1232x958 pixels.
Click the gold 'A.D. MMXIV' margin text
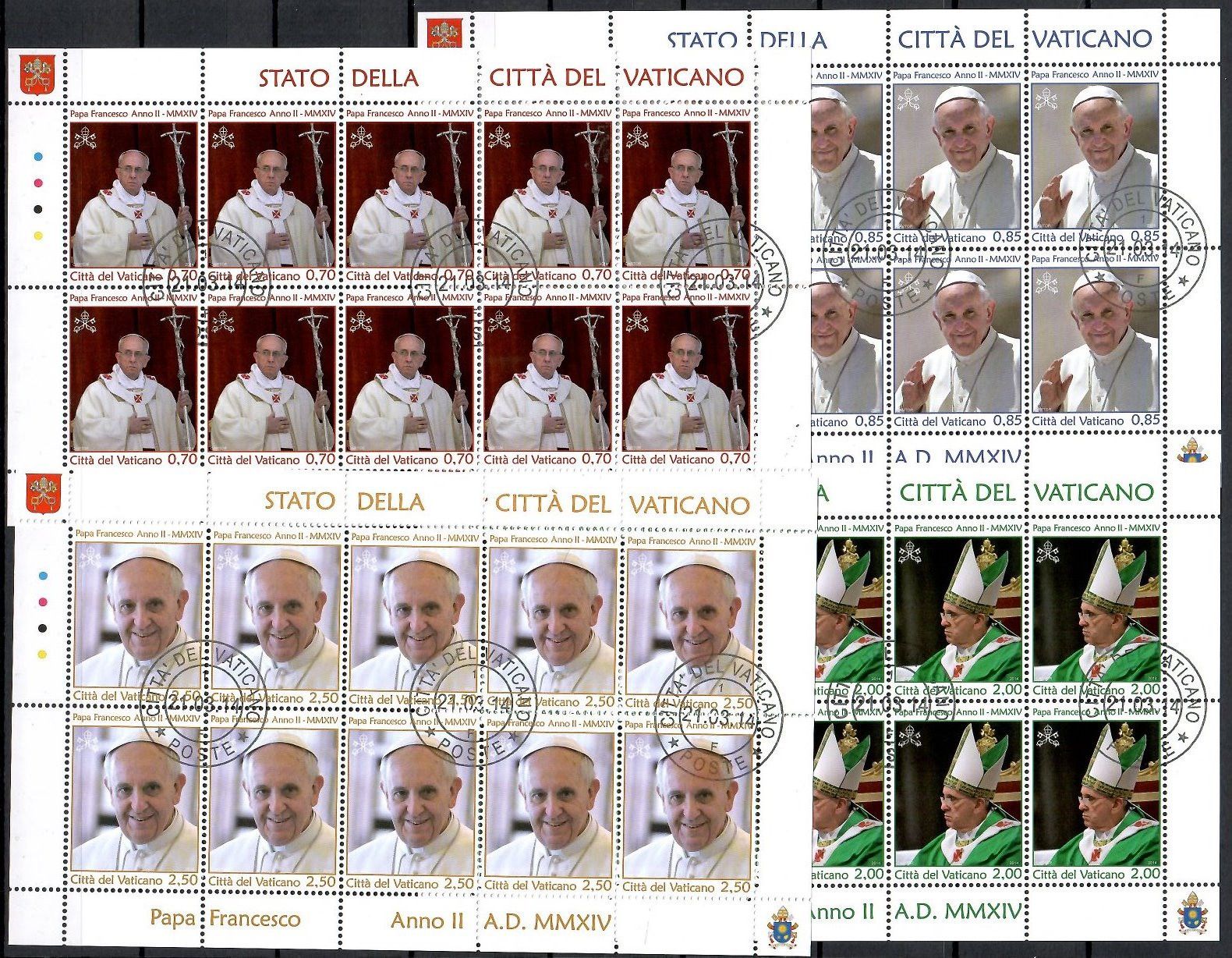point(547,922)
